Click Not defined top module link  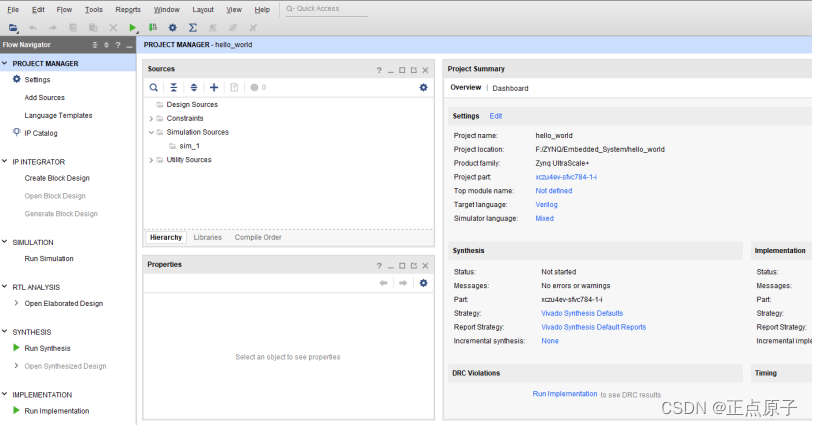tap(554, 191)
